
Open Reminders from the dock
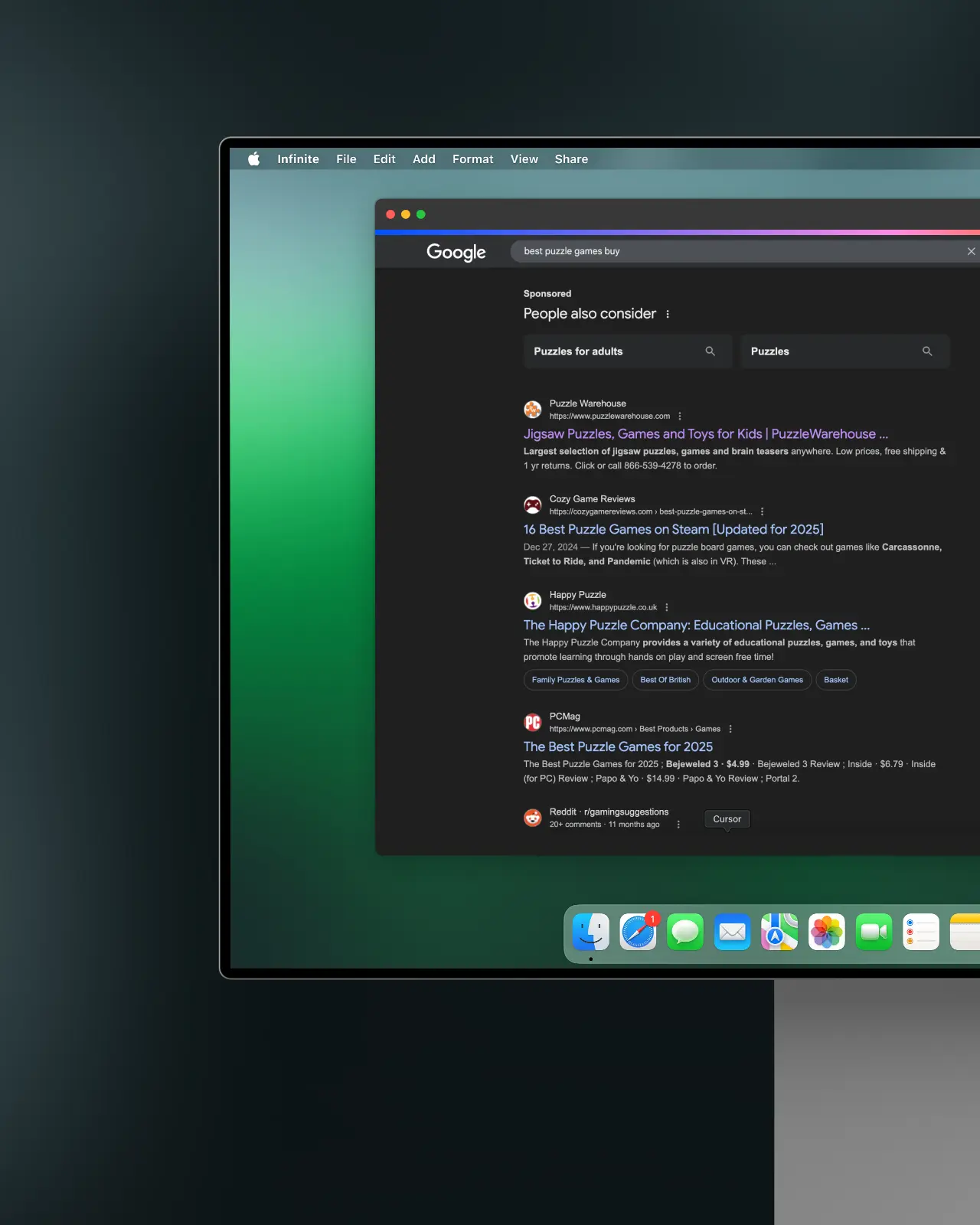coord(921,933)
